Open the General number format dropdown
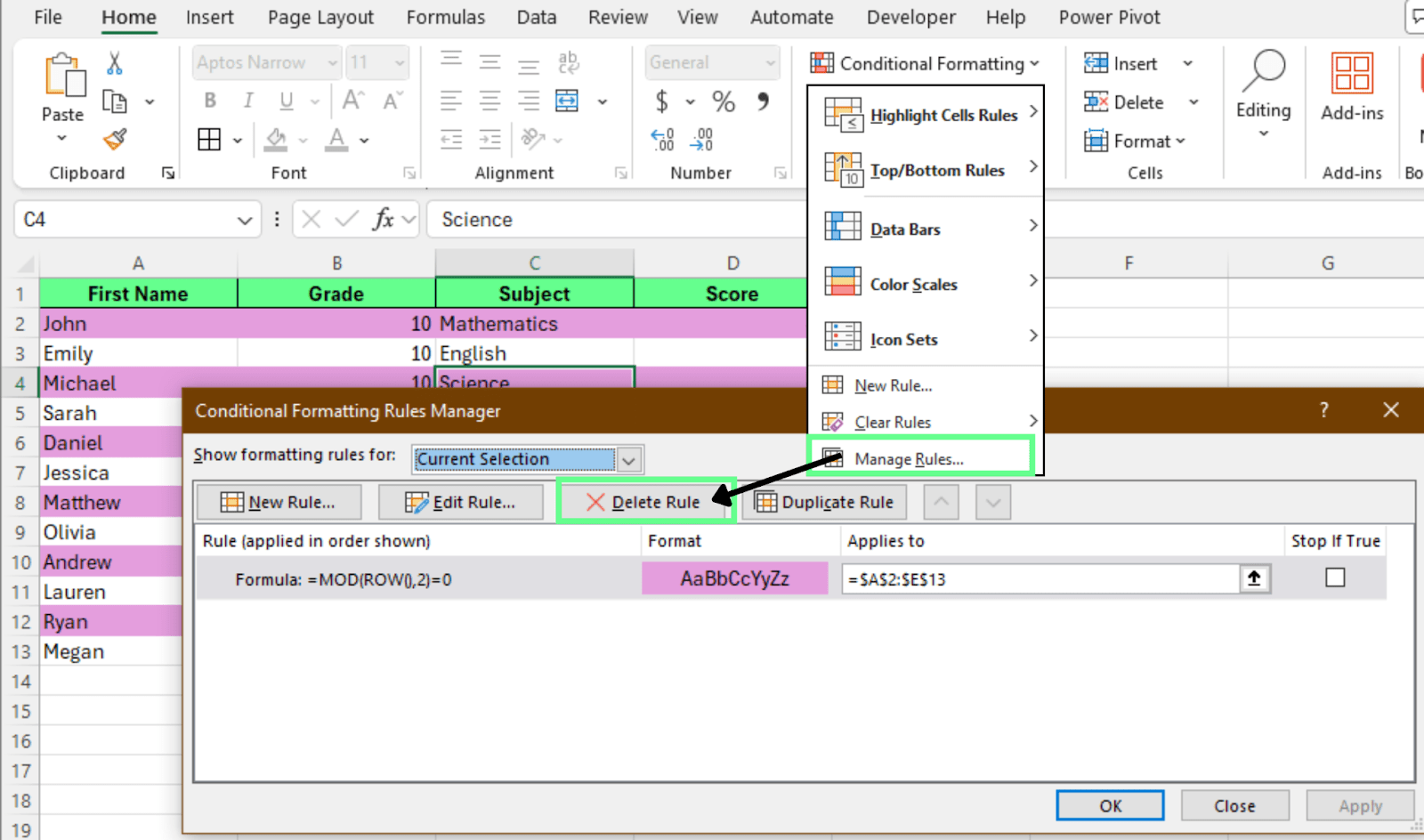The height and width of the screenshot is (840, 1424). click(x=770, y=62)
